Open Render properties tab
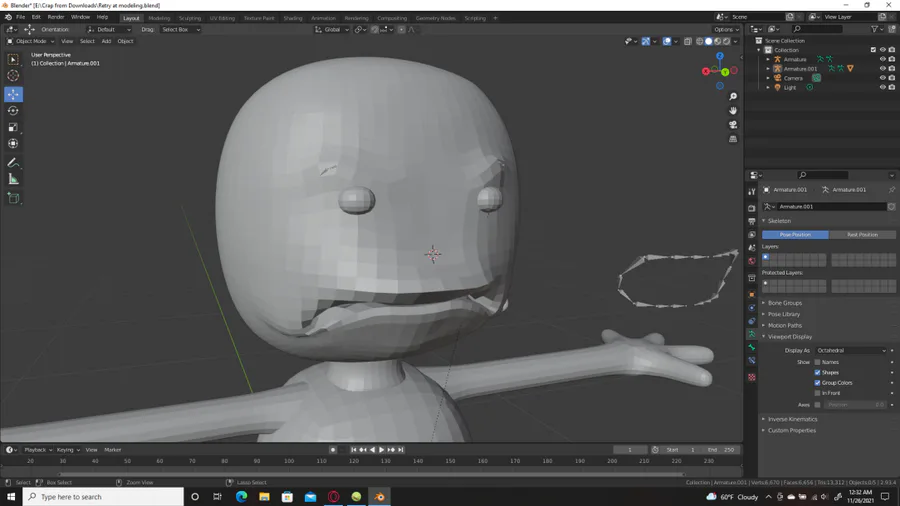 pyautogui.click(x=751, y=208)
